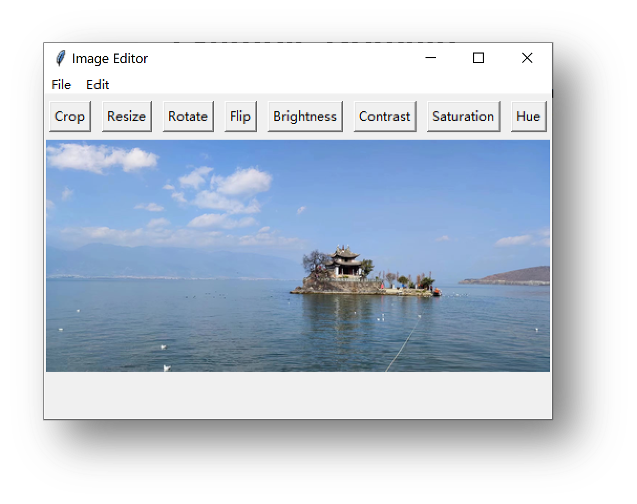
Task: Choose the Saturation button
Action: (x=463, y=116)
